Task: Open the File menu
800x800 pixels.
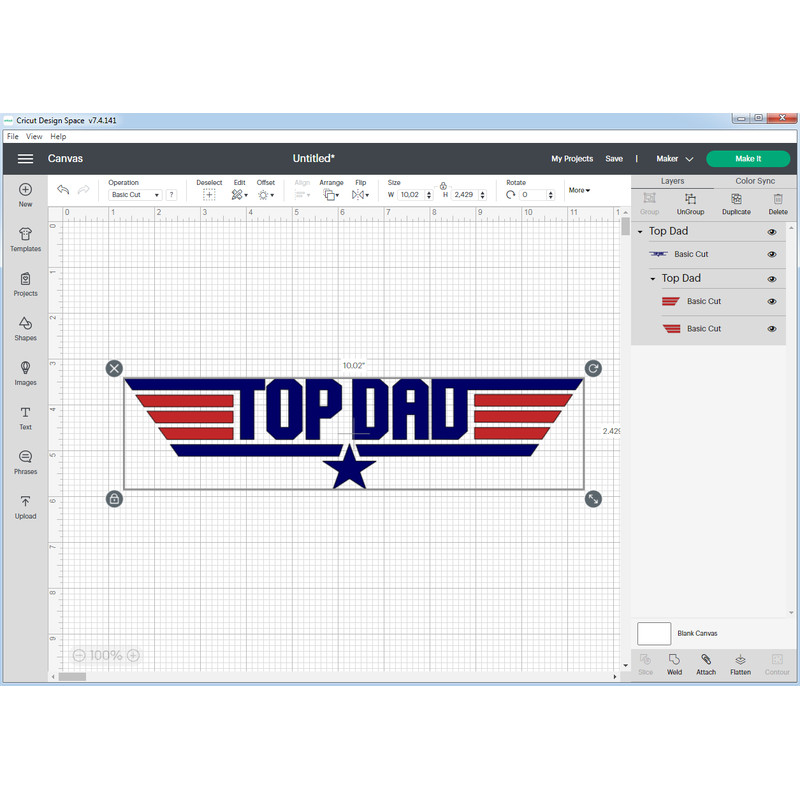Action: pos(13,136)
